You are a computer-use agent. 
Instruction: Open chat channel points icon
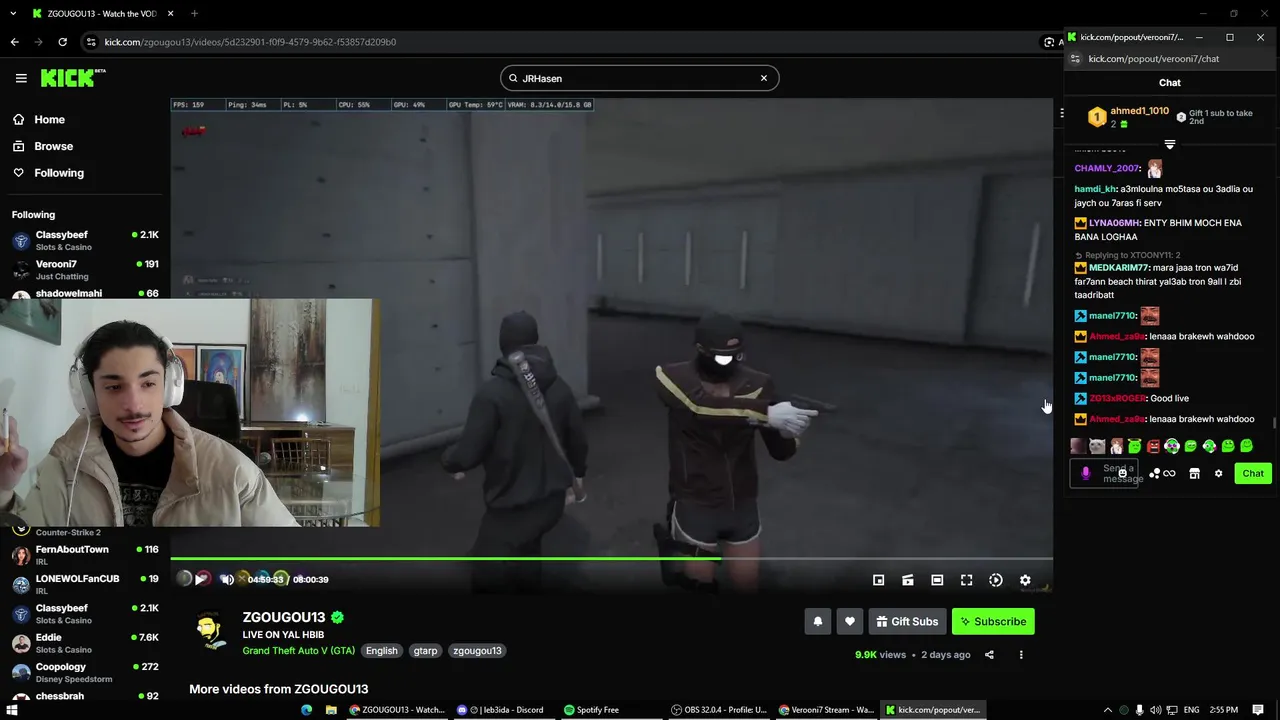point(1154,473)
